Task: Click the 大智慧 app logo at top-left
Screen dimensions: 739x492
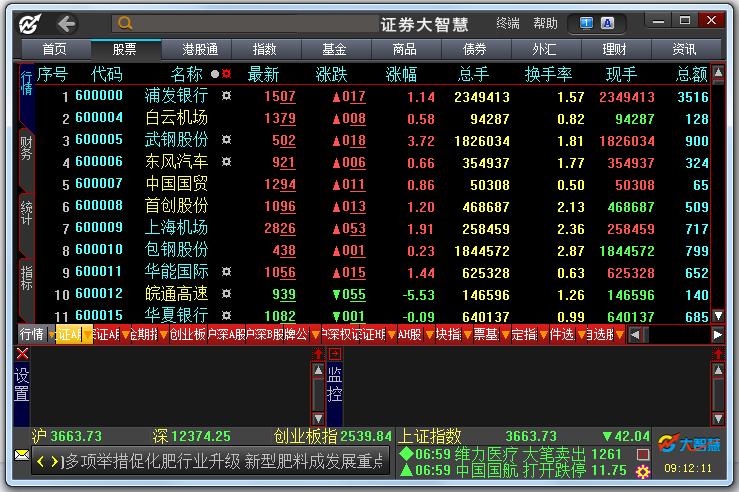Action: click(30, 24)
